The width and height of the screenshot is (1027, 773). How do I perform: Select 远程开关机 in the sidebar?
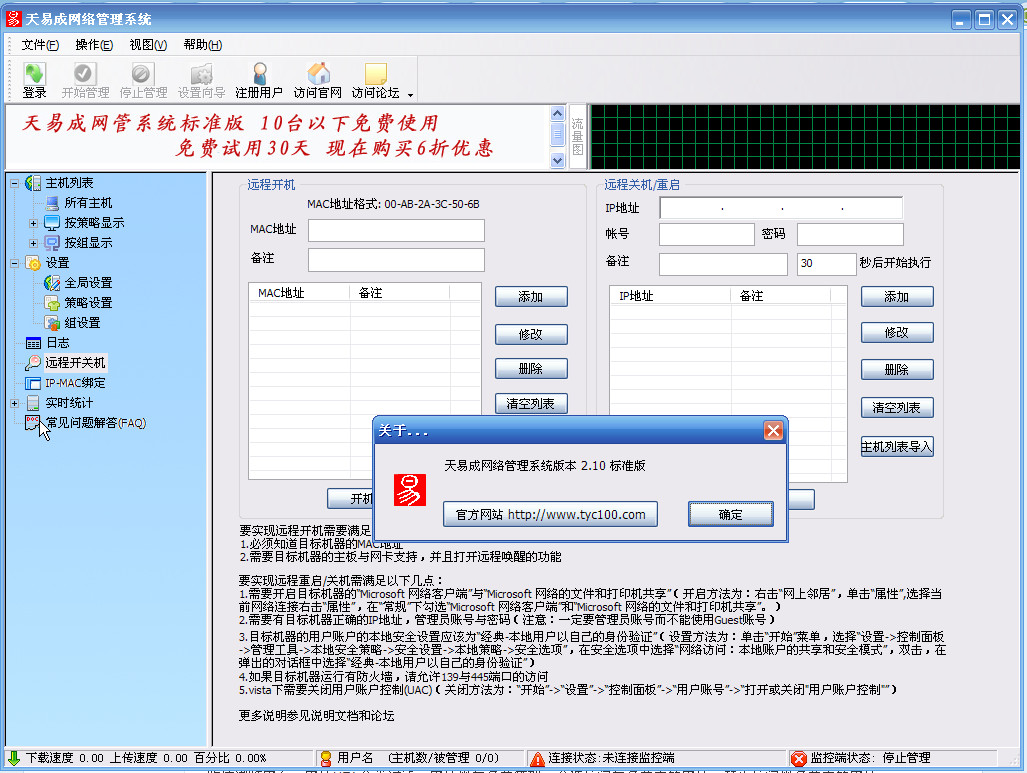click(77, 363)
